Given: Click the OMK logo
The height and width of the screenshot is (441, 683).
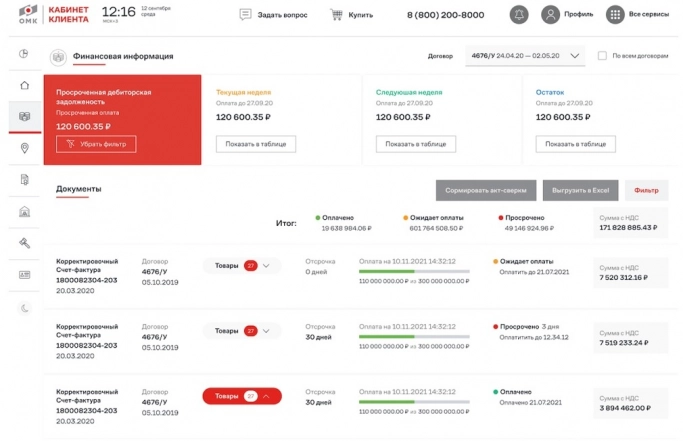Looking at the screenshot, I should pyautogui.click(x=28, y=14).
